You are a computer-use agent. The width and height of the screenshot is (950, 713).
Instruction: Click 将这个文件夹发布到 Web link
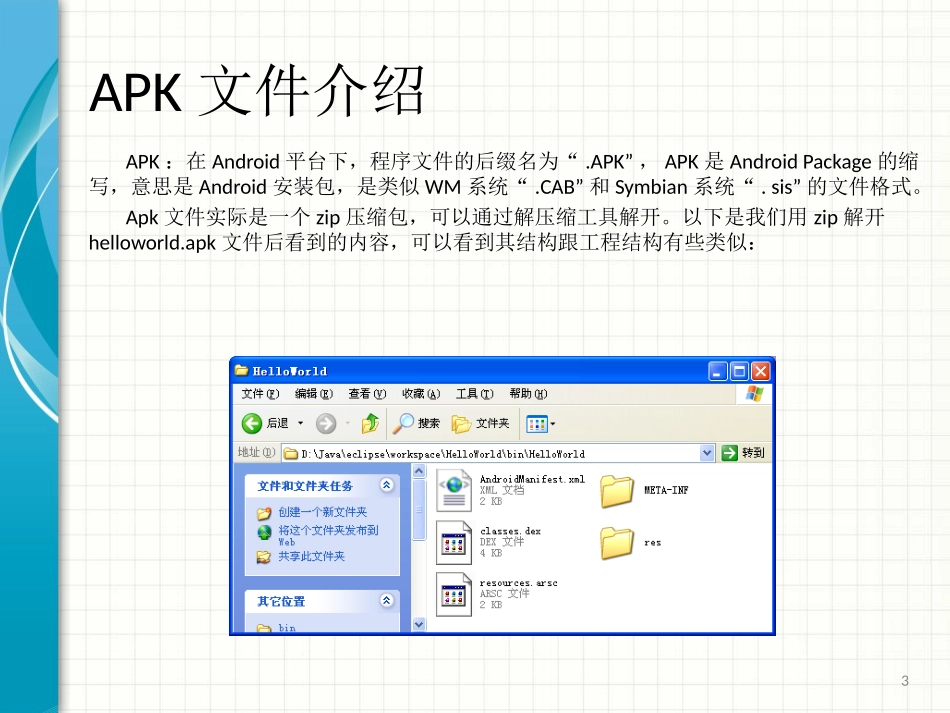click(328, 536)
